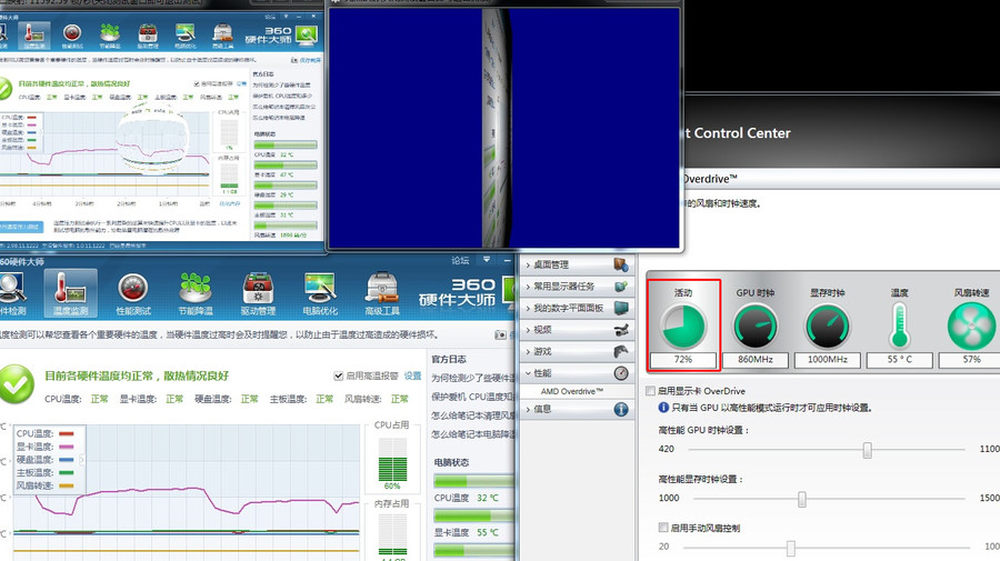Click the 860MHz value field
Screen dimensions: 1000x561
pos(755,360)
